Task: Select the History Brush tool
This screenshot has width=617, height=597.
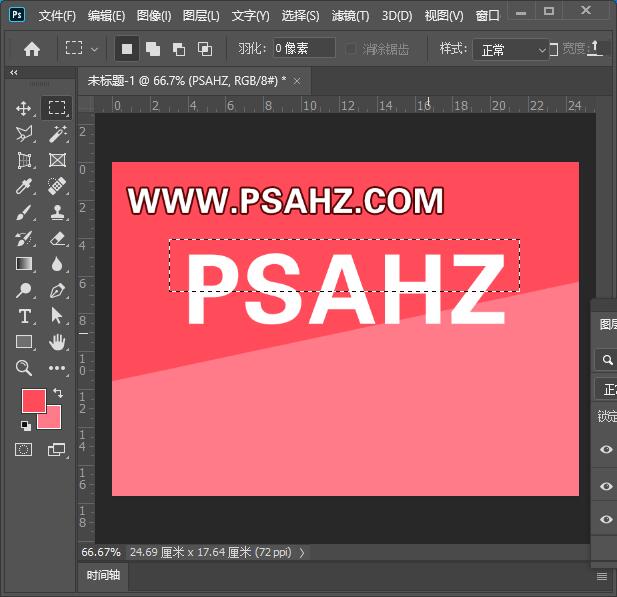Action: coord(24,238)
